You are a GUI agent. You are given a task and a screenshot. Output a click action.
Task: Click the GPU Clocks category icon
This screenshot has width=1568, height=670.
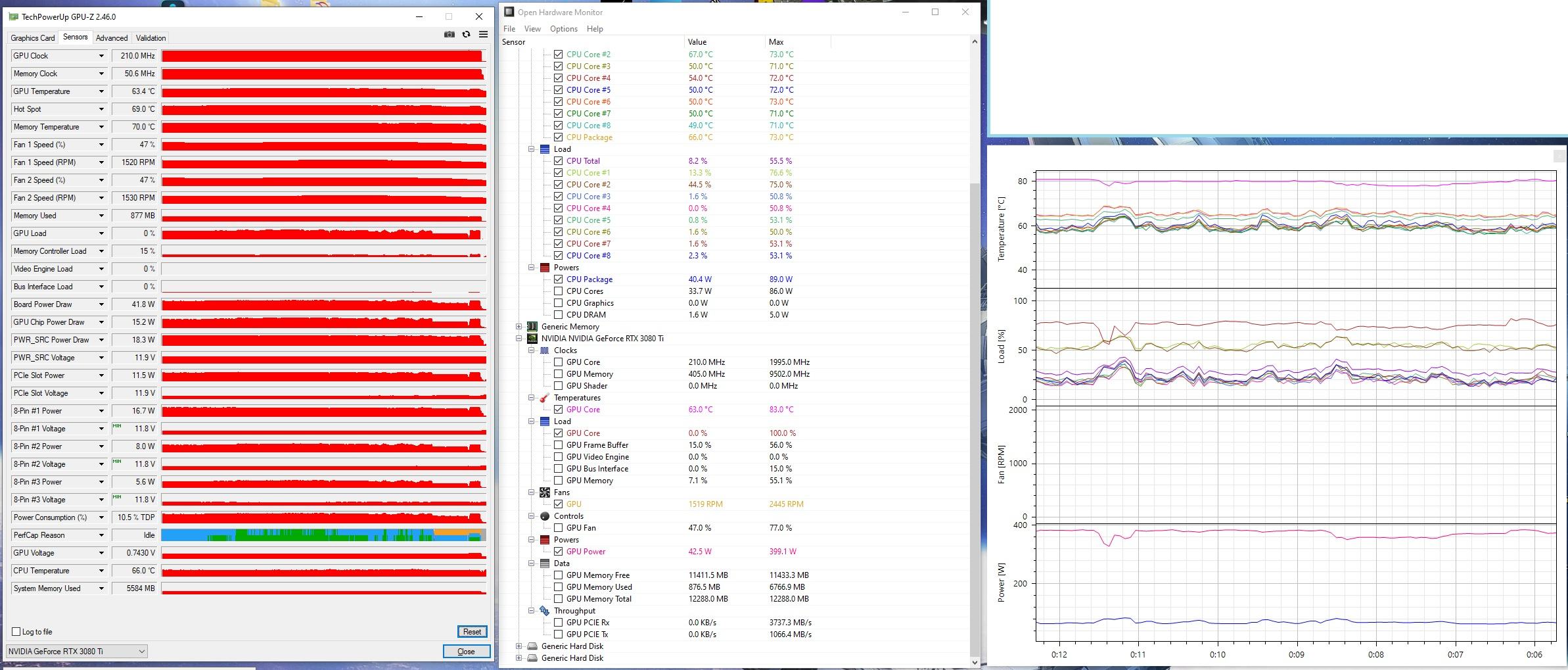tap(545, 350)
